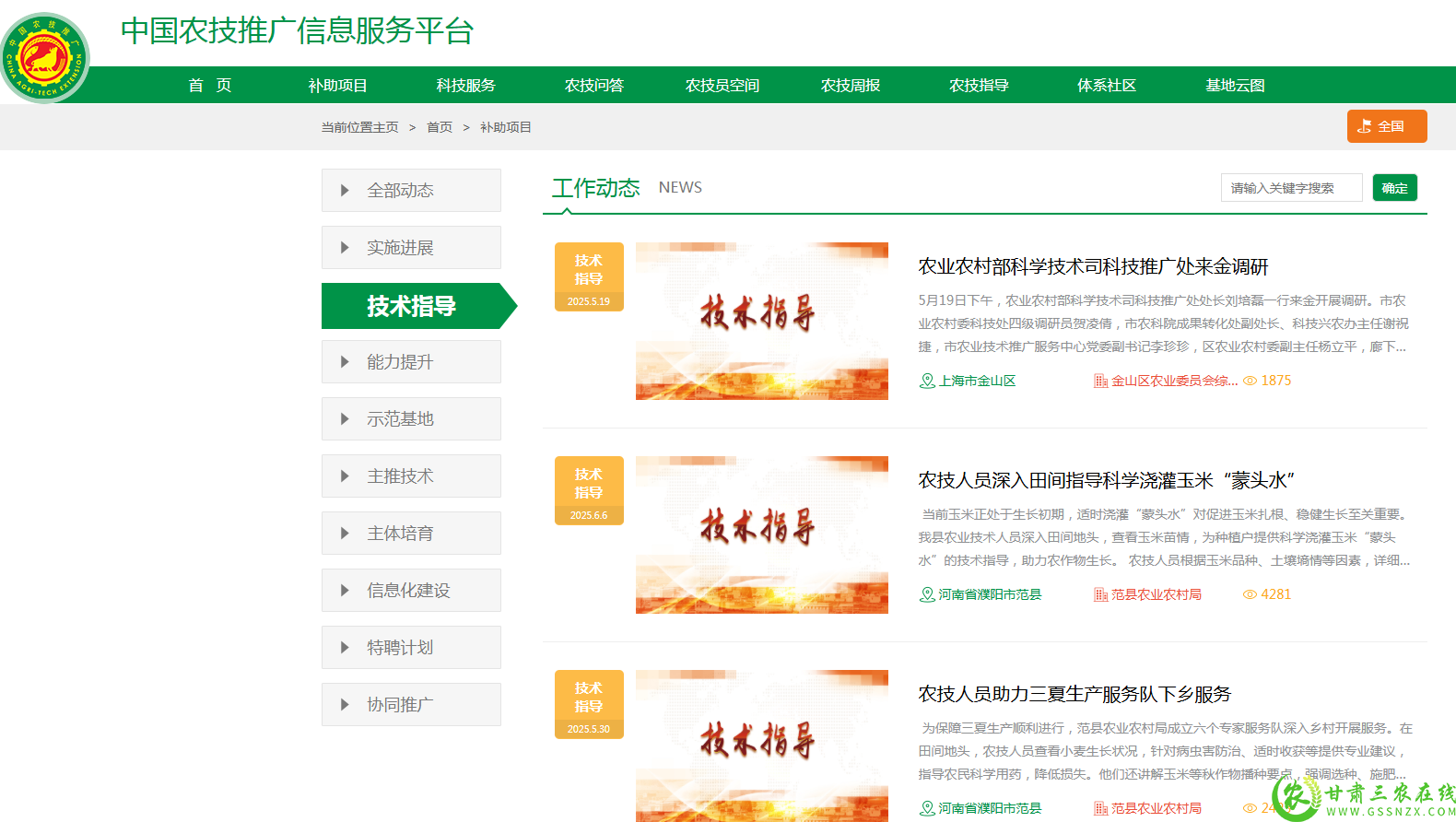Open thumbnail of 蒙头水 article
This screenshot has width=1456, height=822.
point(762,534)
